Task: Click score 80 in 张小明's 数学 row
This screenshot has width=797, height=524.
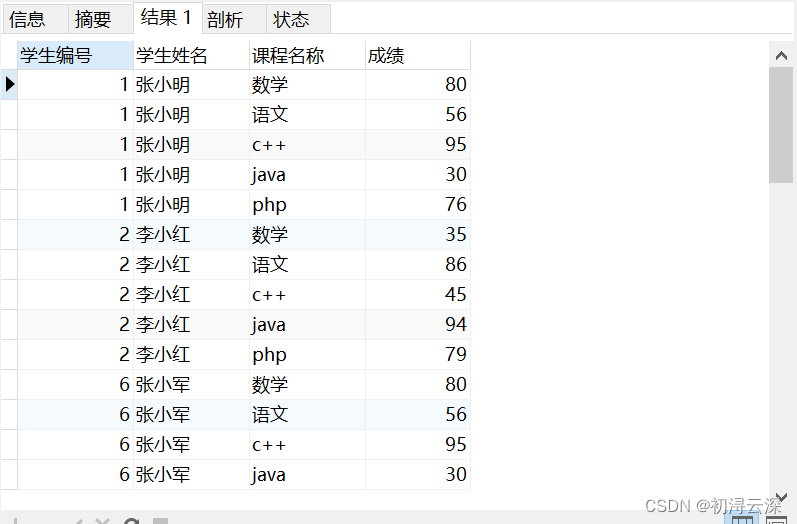Action: (418, 84)
